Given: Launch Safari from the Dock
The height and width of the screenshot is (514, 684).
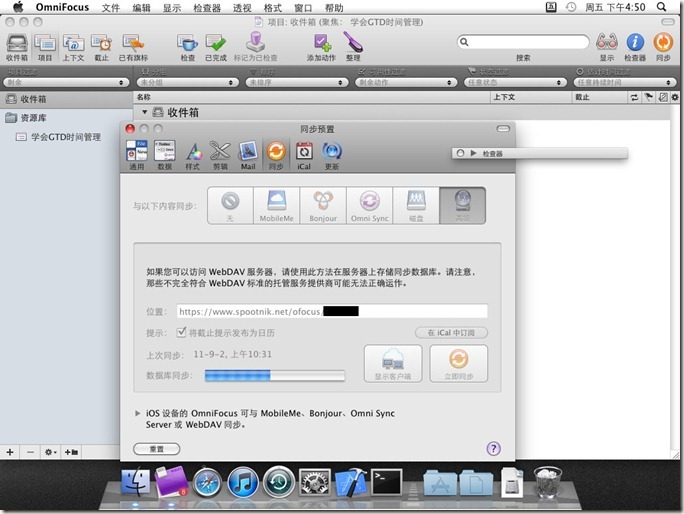Looking at the screenshot, I should 207,483.
